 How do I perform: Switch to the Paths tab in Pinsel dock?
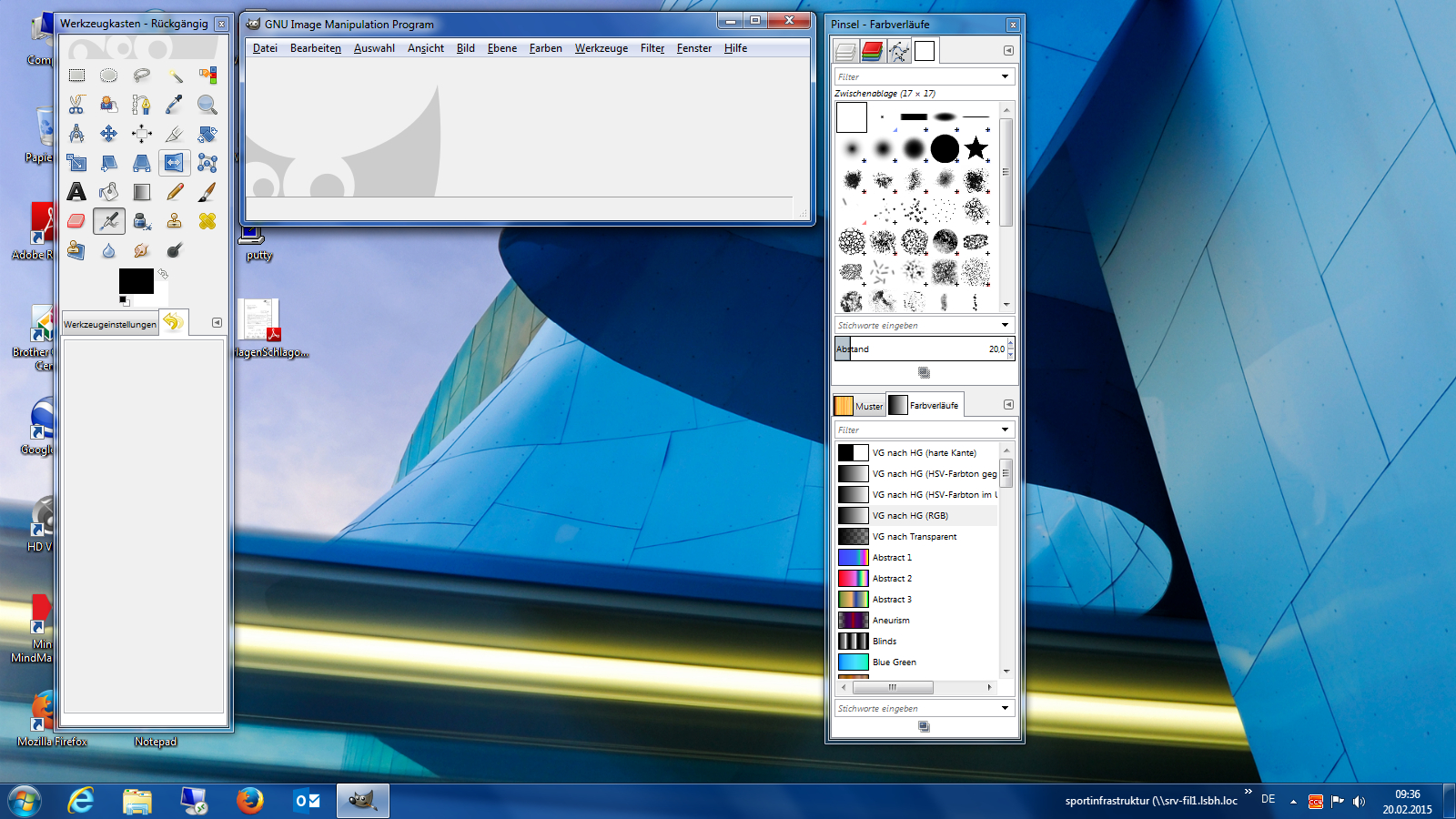pos(899,52)
